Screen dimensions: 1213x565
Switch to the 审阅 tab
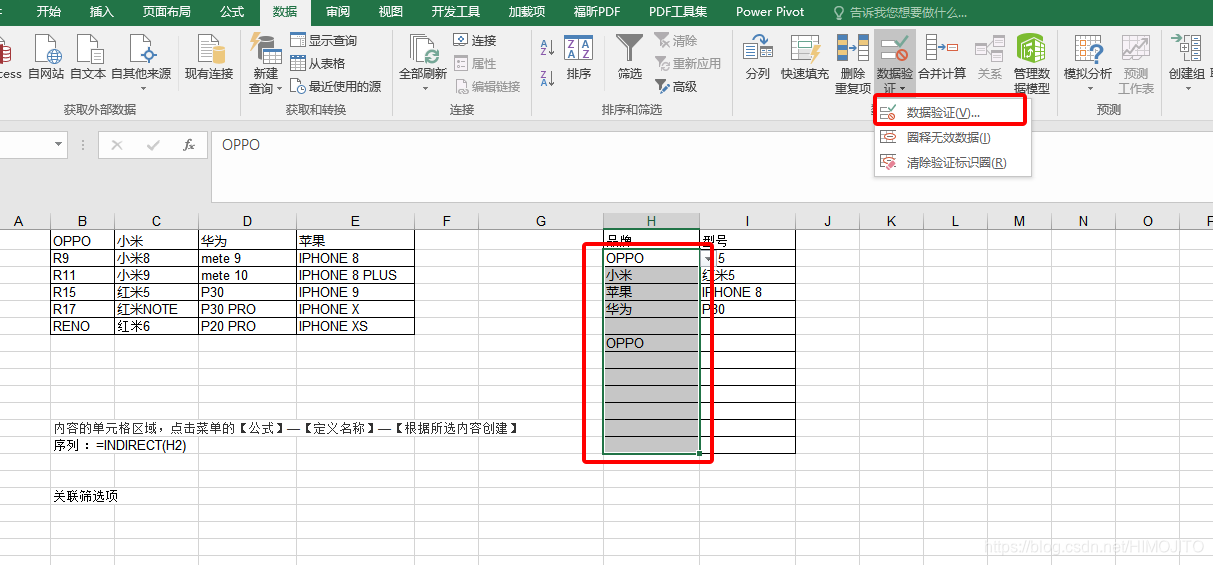(338, 12)
